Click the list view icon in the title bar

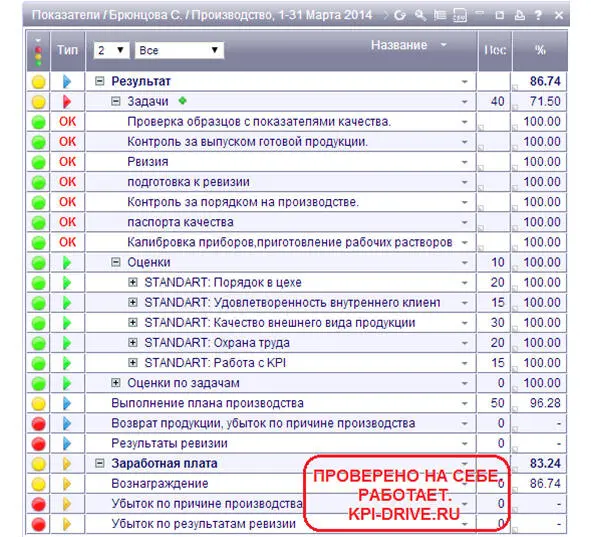[x=439, y=15]
